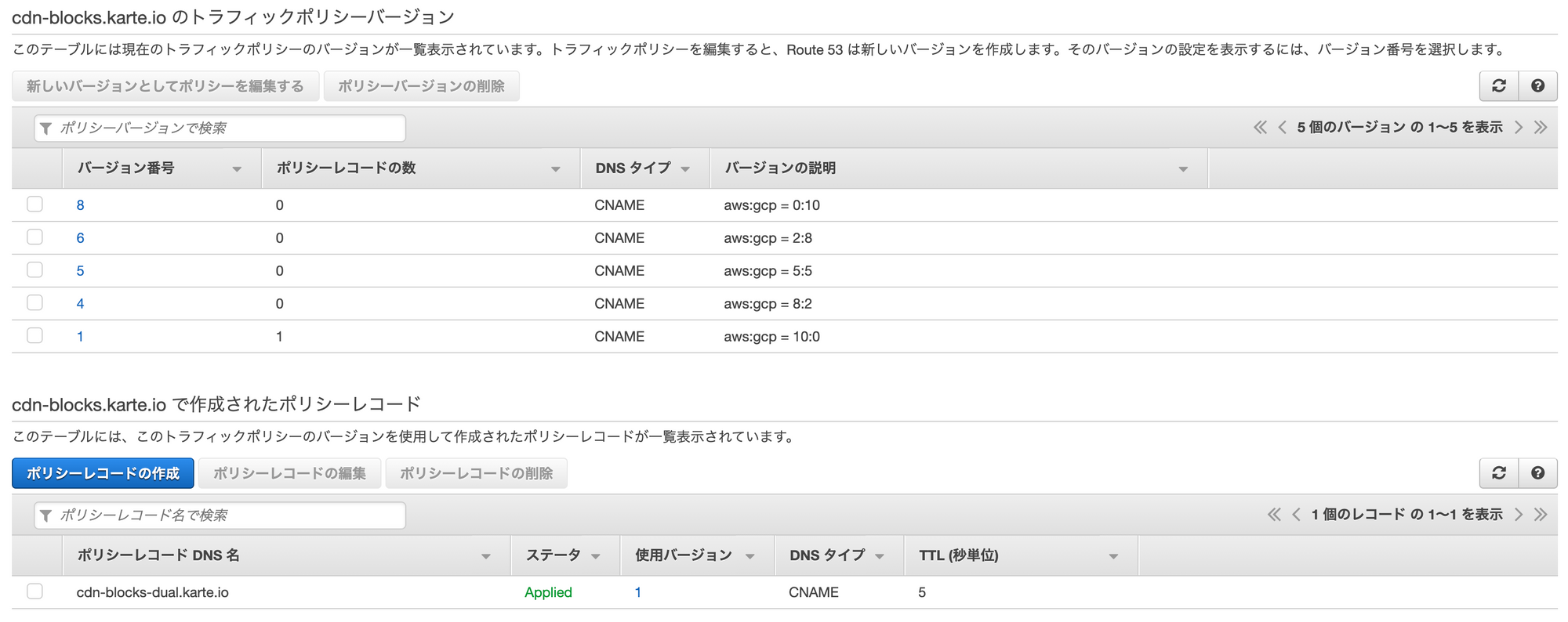Refresh the policy records table
Image resolution: width=1568 pixels, height=622 pixels.
1498,473
